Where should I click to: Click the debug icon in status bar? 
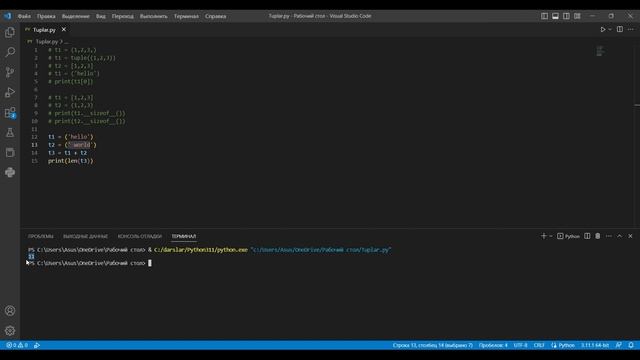tap(37, 345)
